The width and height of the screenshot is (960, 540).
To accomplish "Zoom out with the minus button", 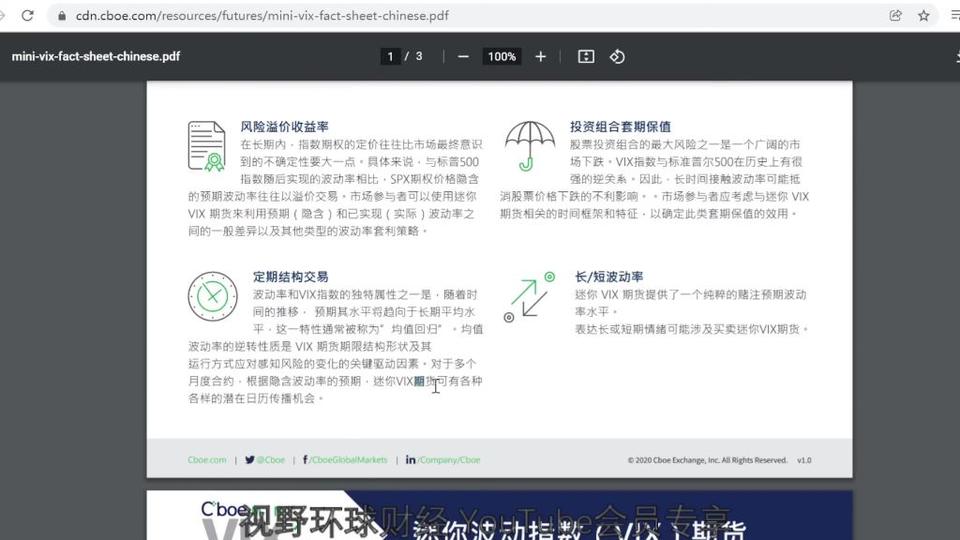I will [463, 56].
